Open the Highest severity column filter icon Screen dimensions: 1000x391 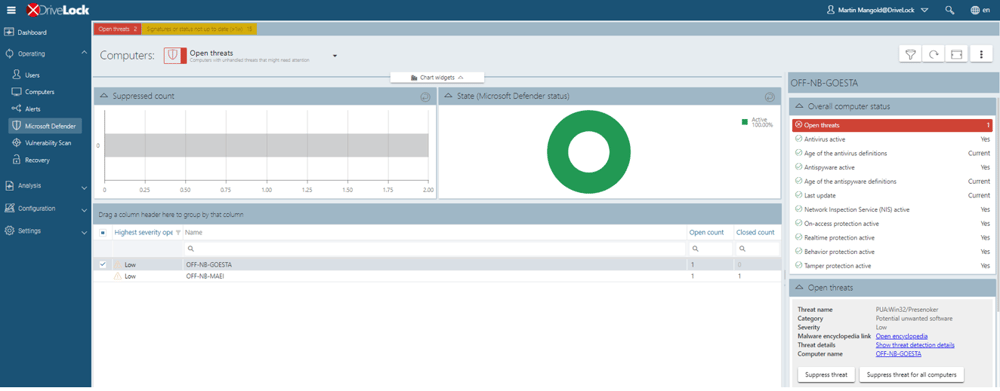click(x=178, y=233)
